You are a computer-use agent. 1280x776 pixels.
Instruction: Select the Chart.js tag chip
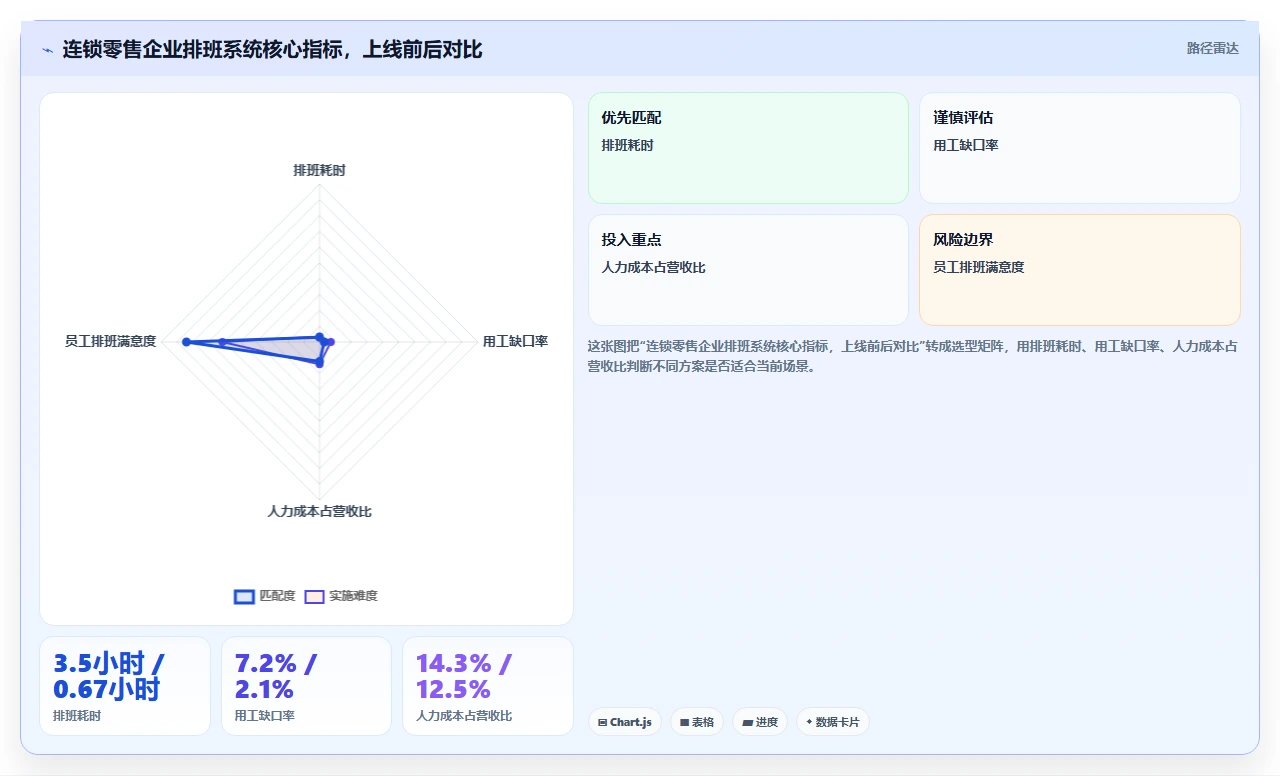pyautogui.click(x=625, y=722)
